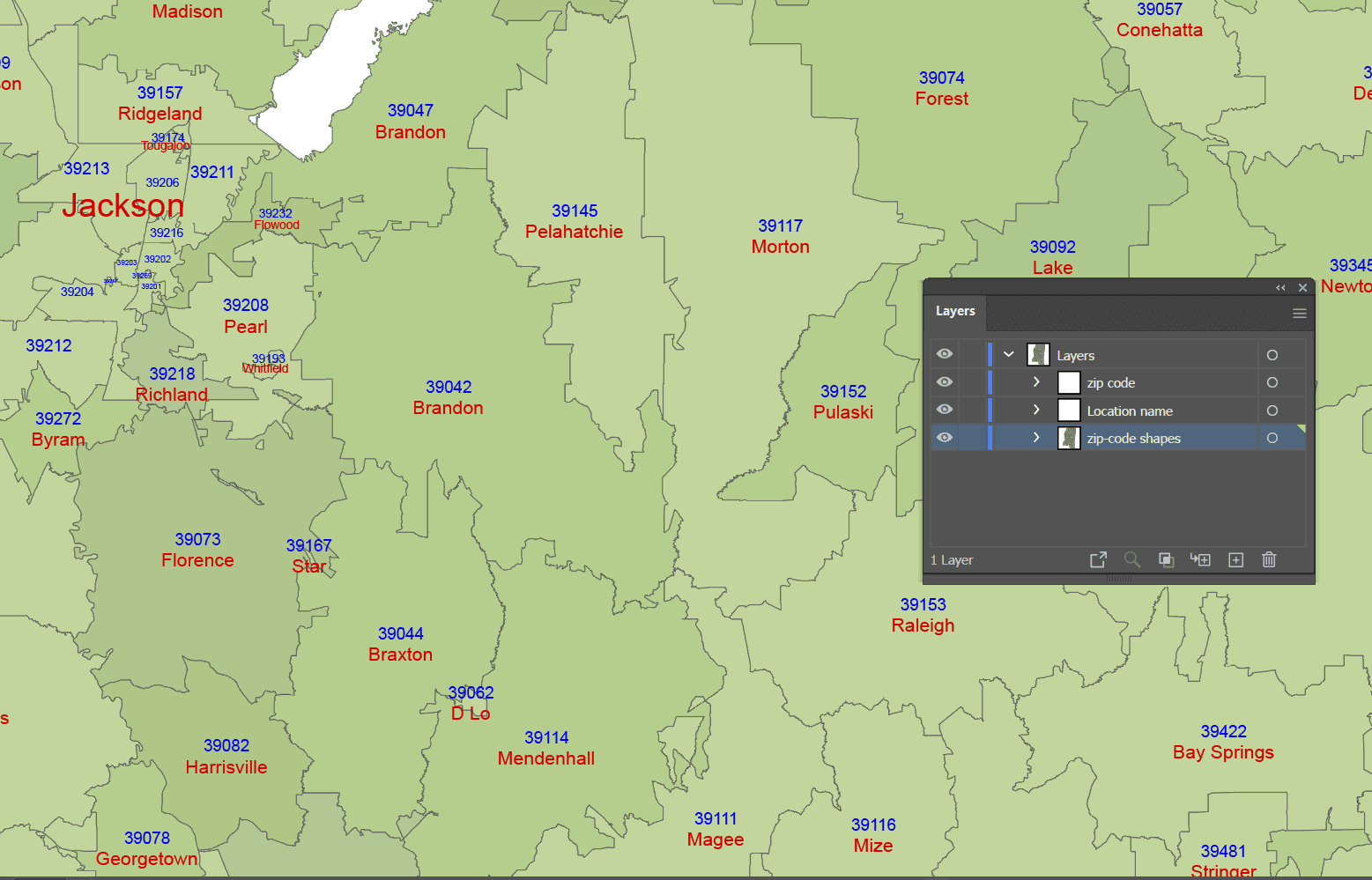This screenshot has height=880, width=1372.
Task: Make or release clipping mask icon
Action: (1166, 560)
